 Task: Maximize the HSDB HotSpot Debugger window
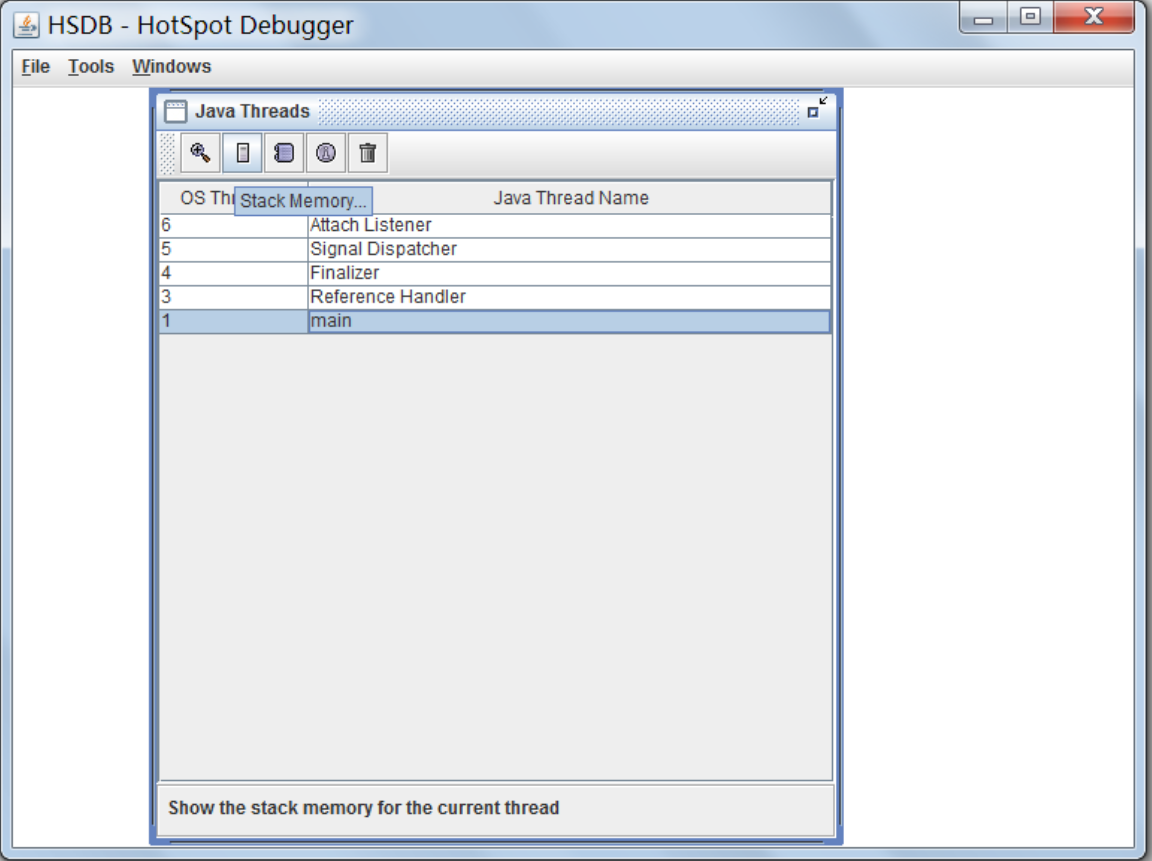pos(1030,18)
